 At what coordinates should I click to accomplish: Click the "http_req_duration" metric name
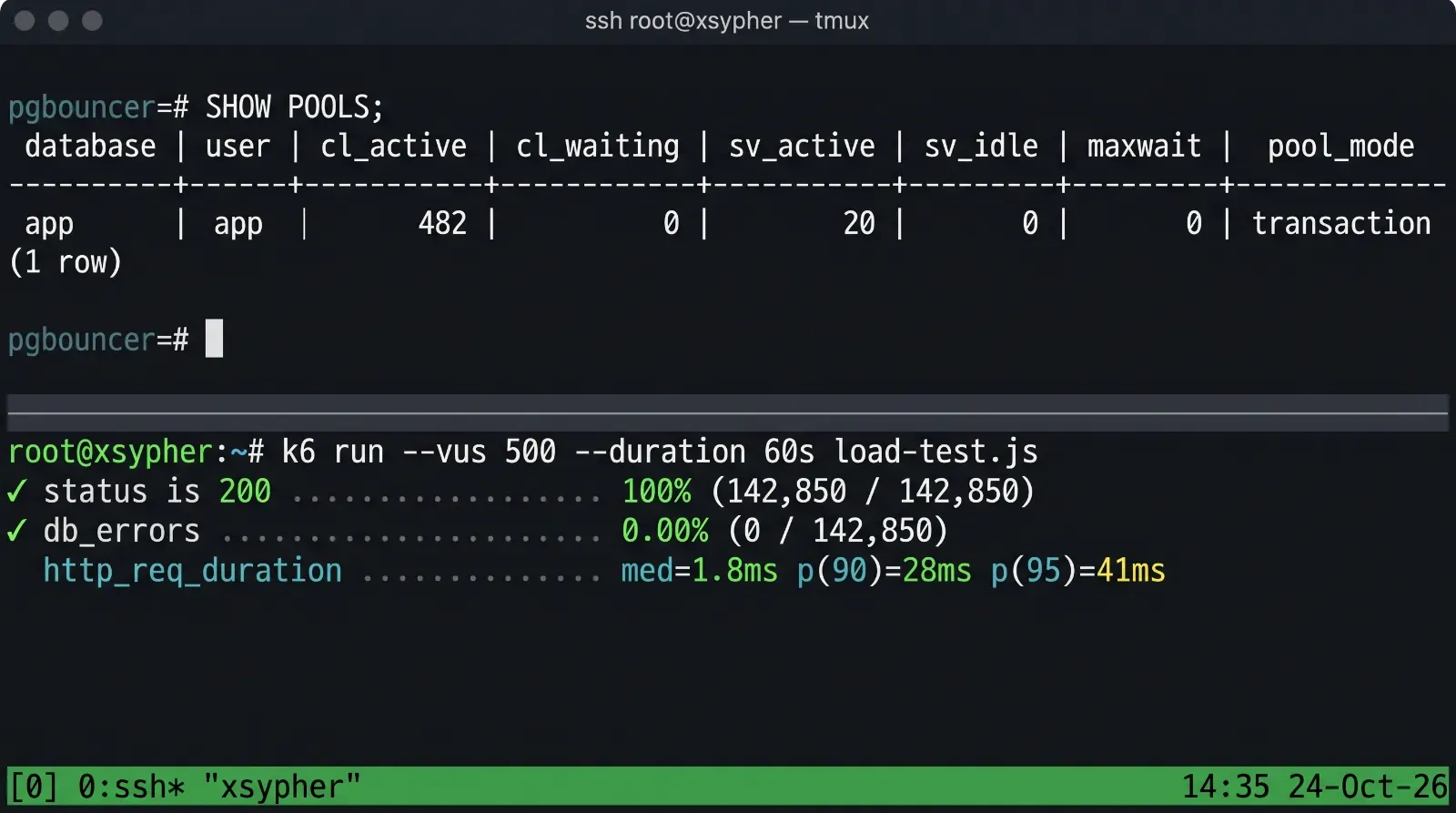coord(193,571)
